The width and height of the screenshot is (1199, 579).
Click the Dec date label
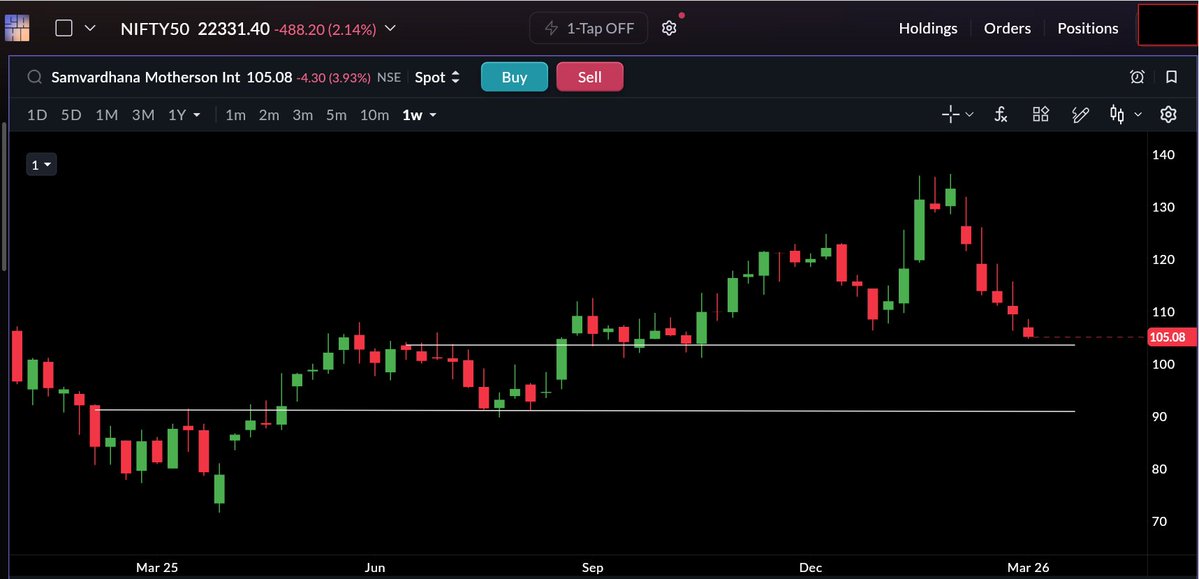(811, 568)
